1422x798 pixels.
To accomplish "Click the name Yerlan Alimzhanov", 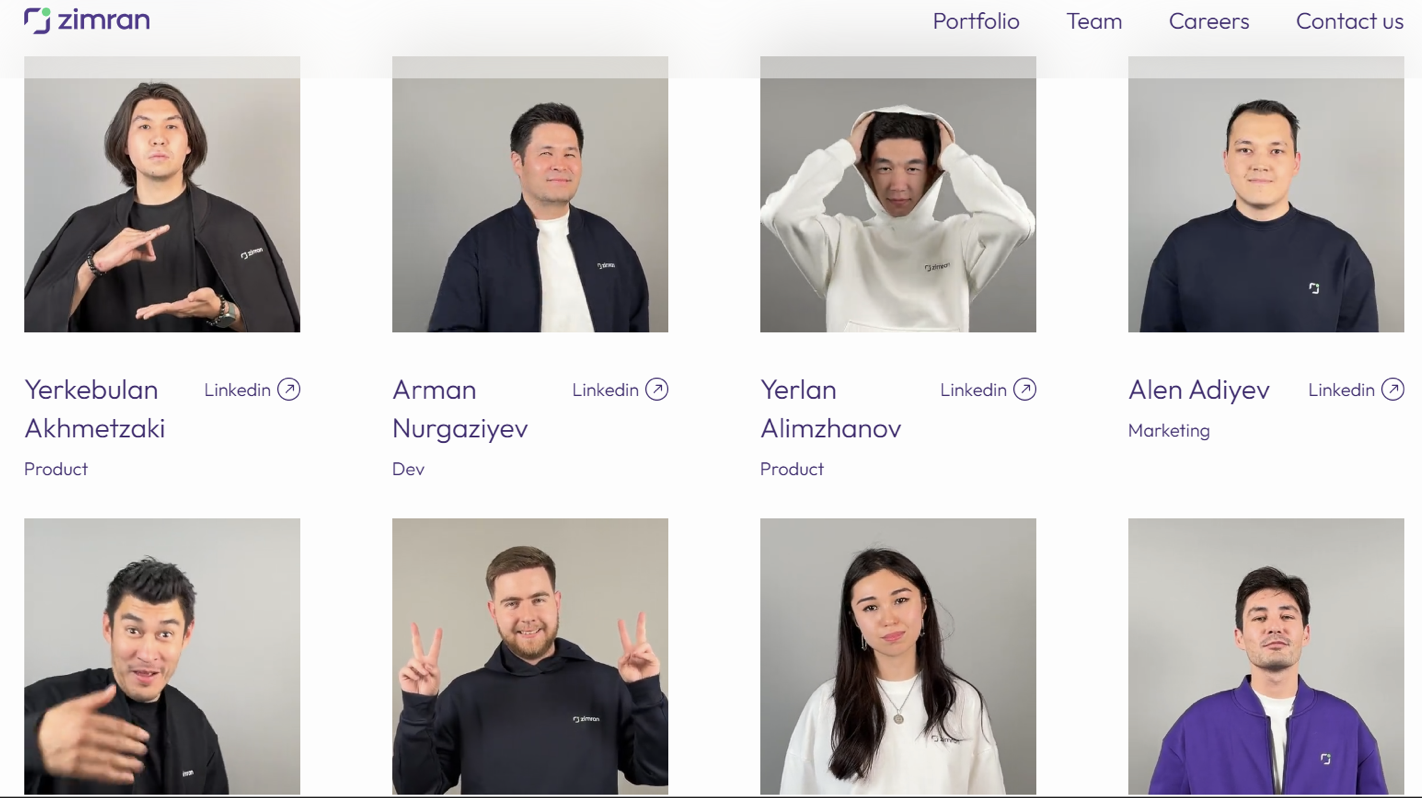I will point(831,409).
